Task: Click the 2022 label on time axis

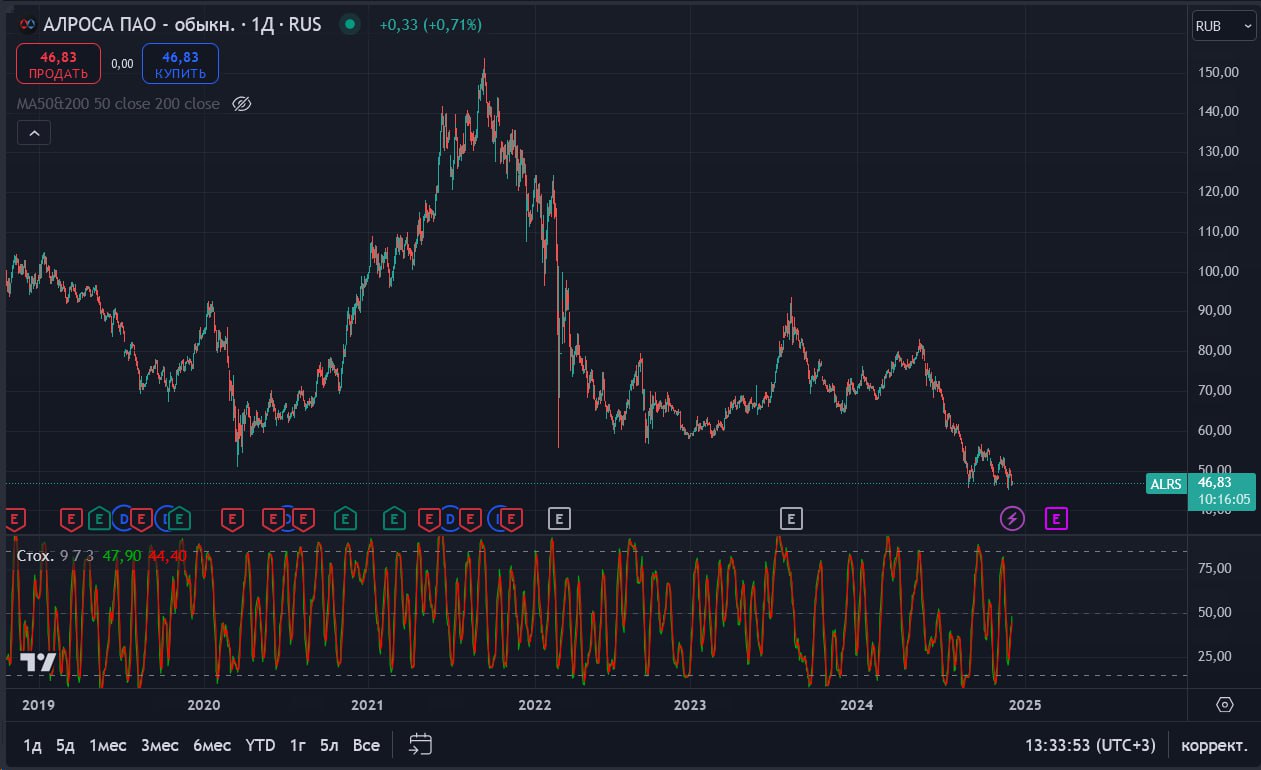Action: click(535, 705)
